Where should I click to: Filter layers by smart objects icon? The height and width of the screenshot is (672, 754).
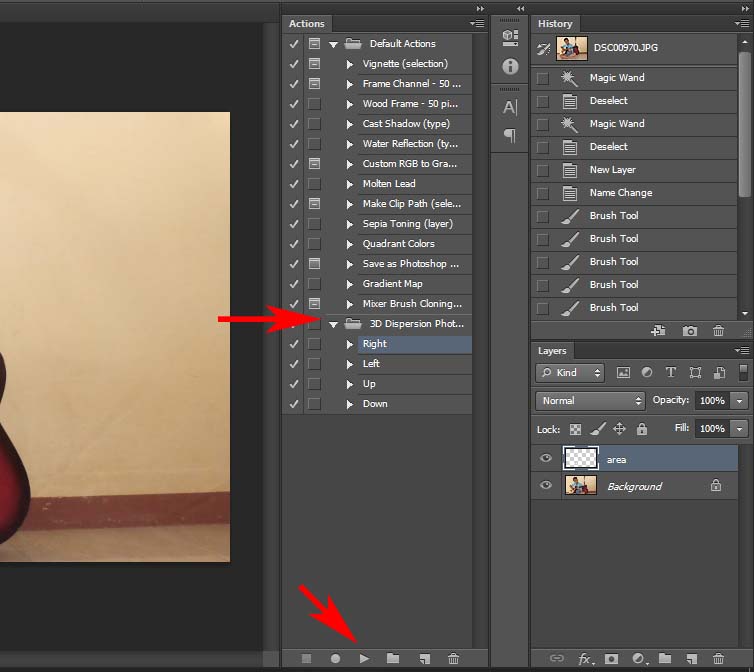719,372
